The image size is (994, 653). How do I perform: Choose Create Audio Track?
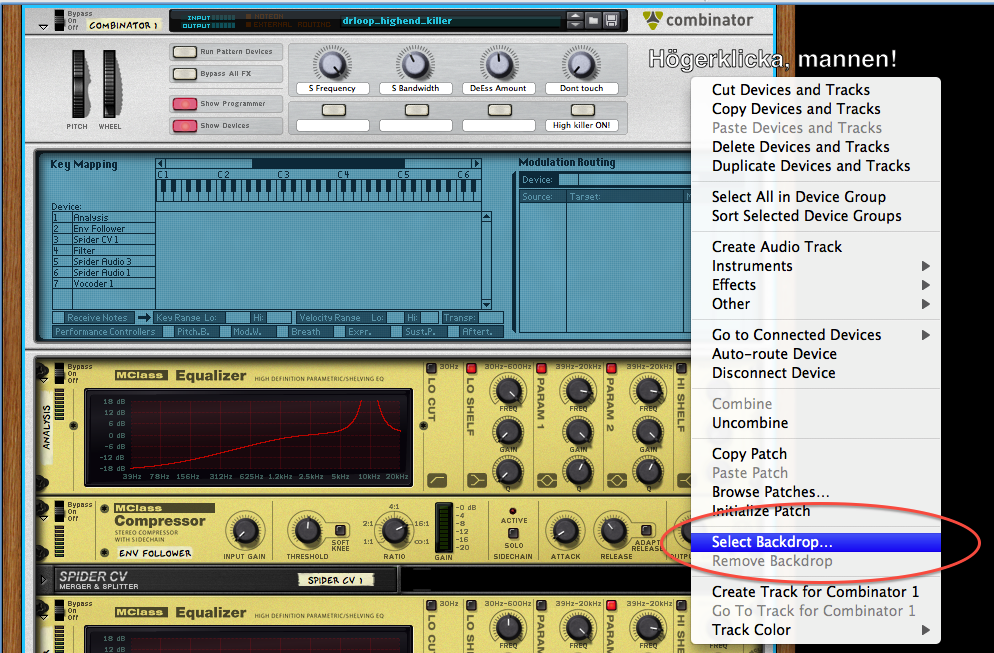(816, 247)
